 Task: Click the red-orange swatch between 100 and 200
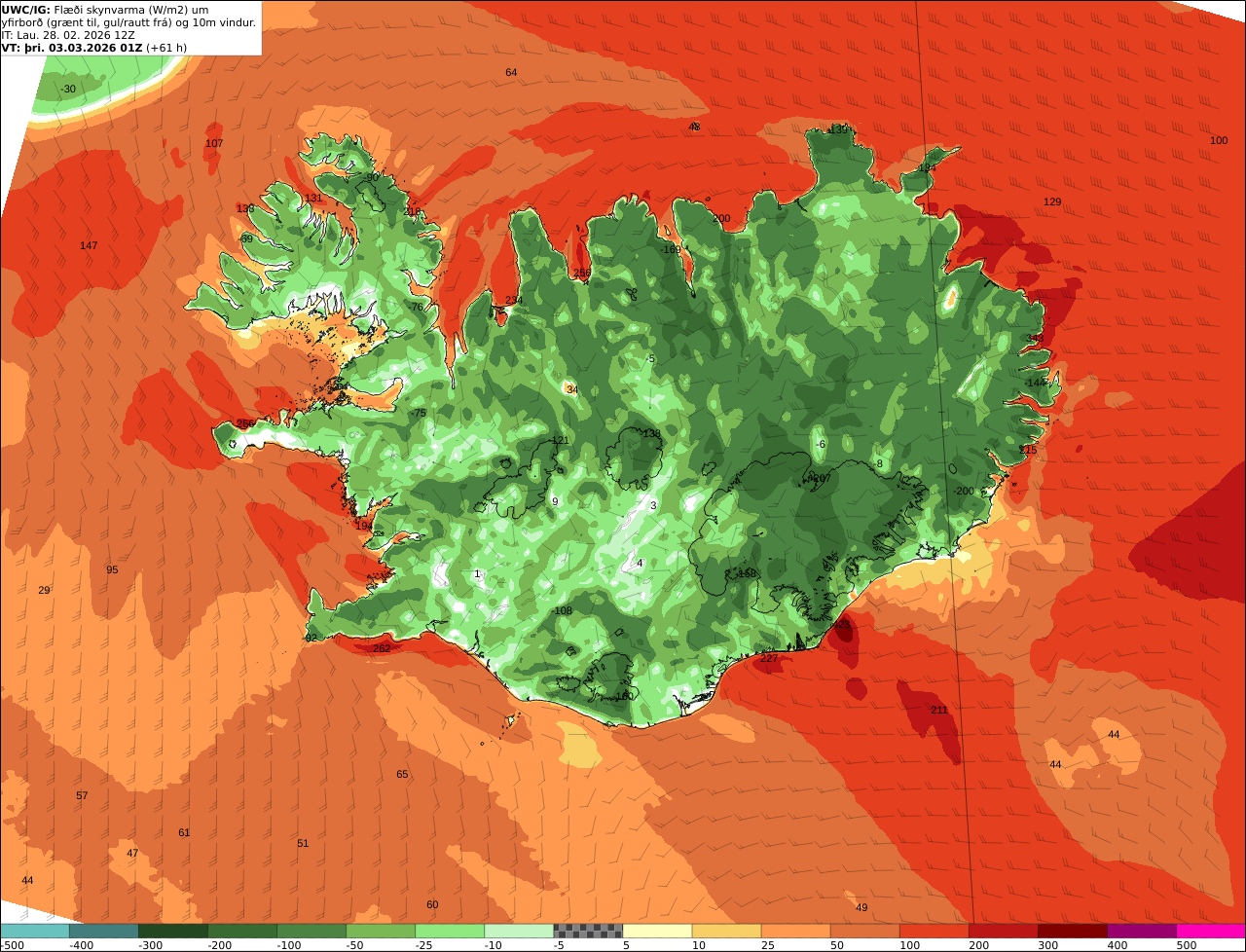(x=934, y=931)
